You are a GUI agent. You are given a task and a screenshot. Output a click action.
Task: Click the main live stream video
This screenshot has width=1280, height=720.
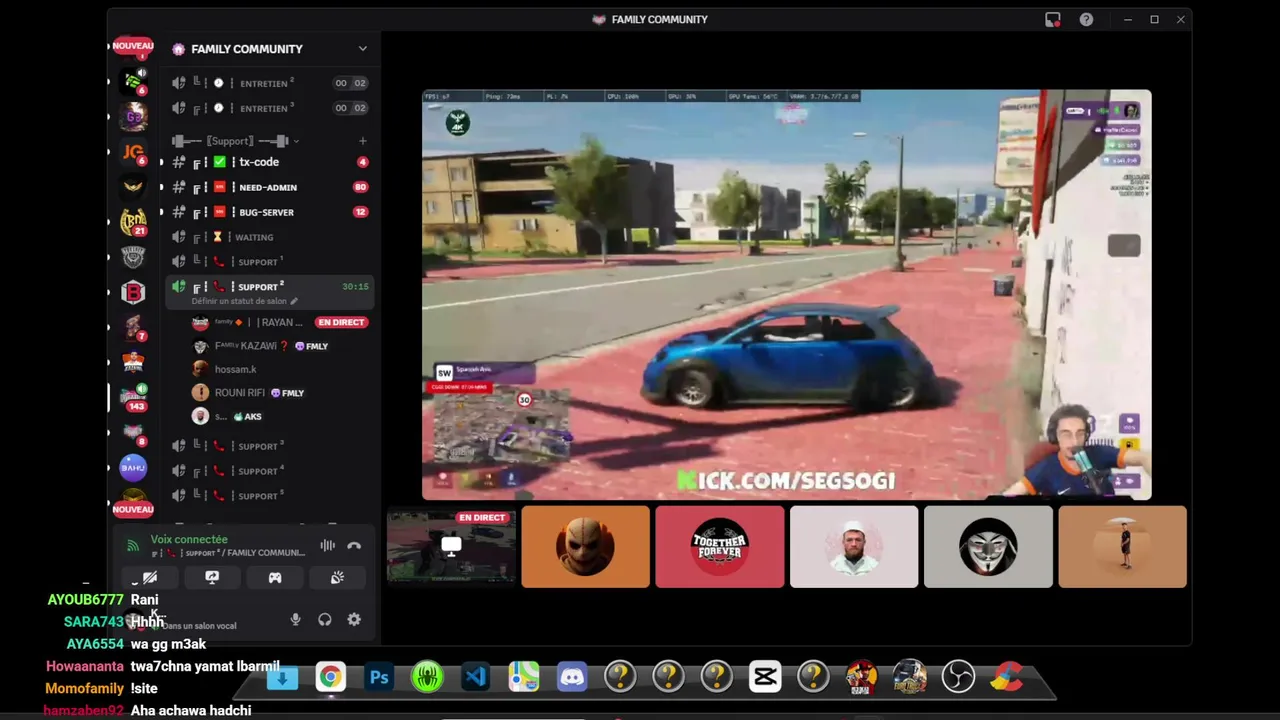click(x=786, y=295)
